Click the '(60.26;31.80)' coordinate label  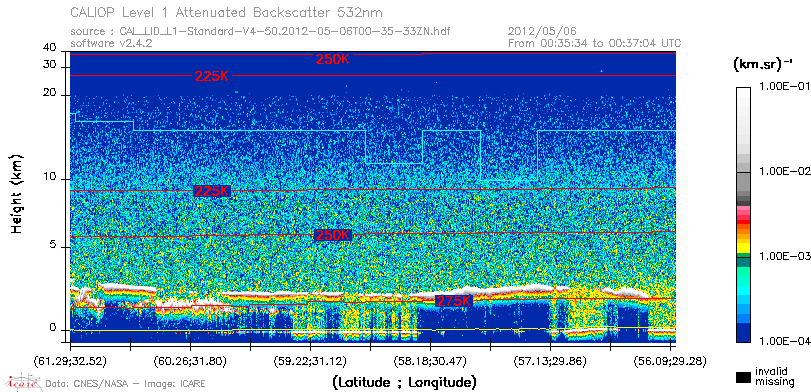pos(190,361)
